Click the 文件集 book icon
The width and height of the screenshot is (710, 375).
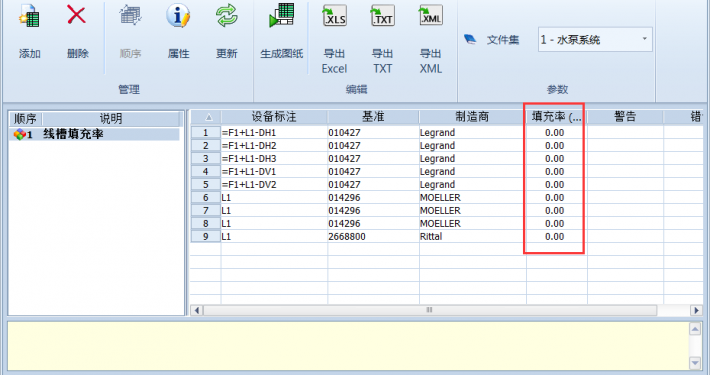point(470,40)
